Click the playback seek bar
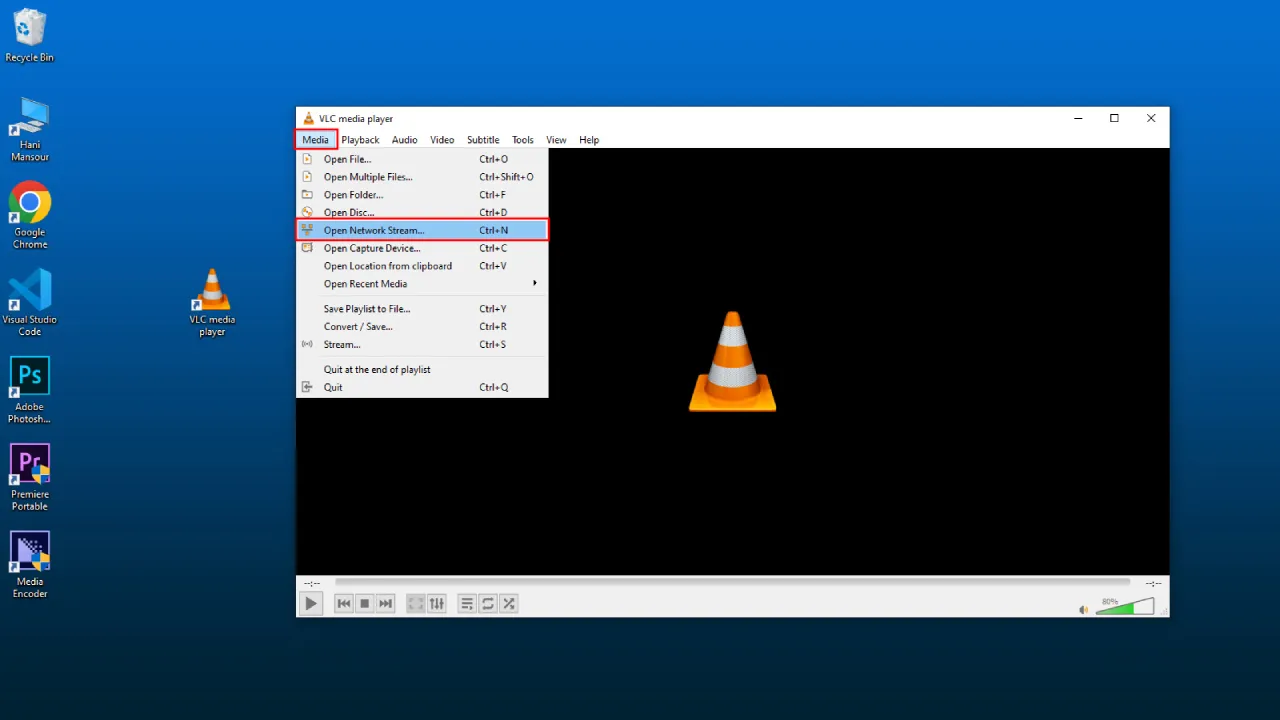 click(x=732, y=582)
